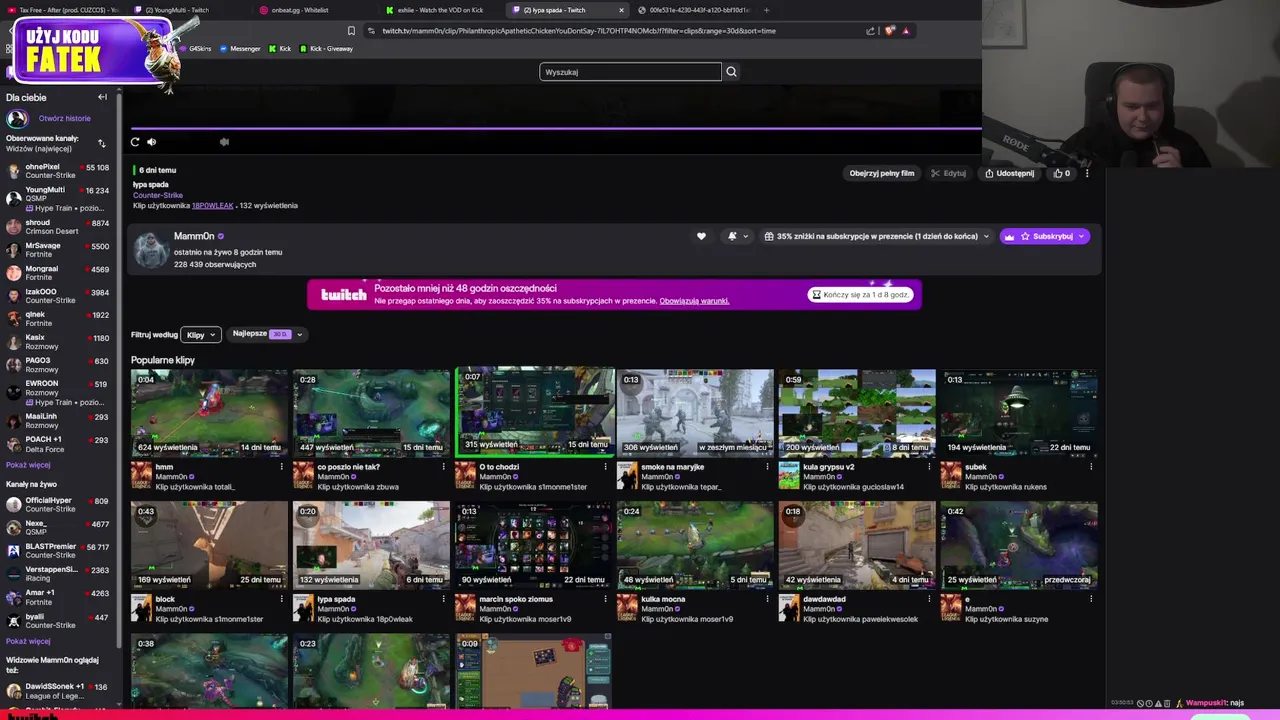Open the clip's three-dot more options
The width and height of the screenshot is (1280, 720).
(x=1087, y=173)
